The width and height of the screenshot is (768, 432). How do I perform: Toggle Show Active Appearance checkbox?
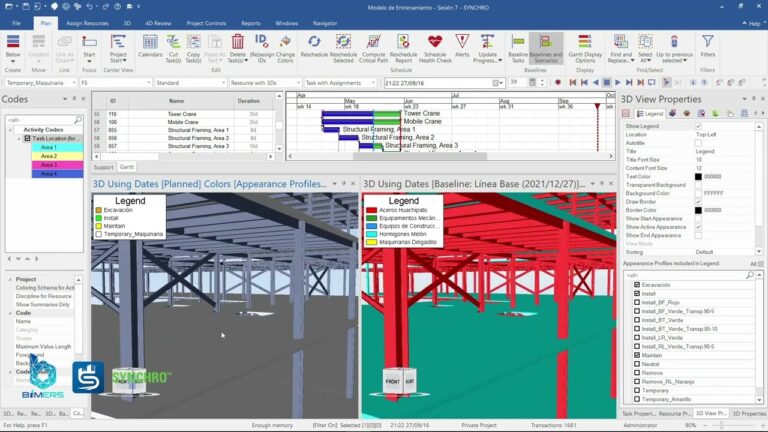pos(698,227)
